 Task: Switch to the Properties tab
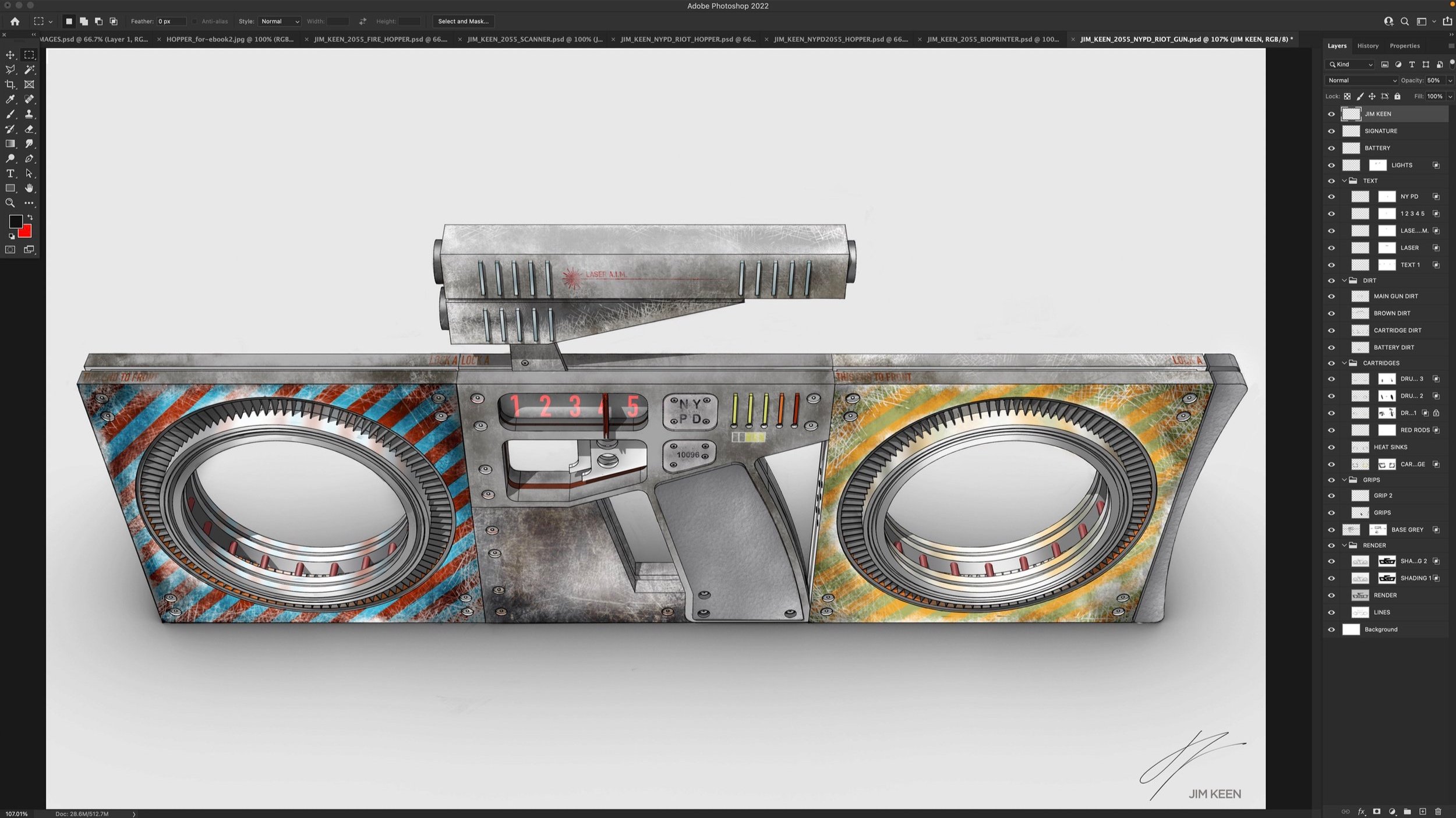pos(1404,46)
